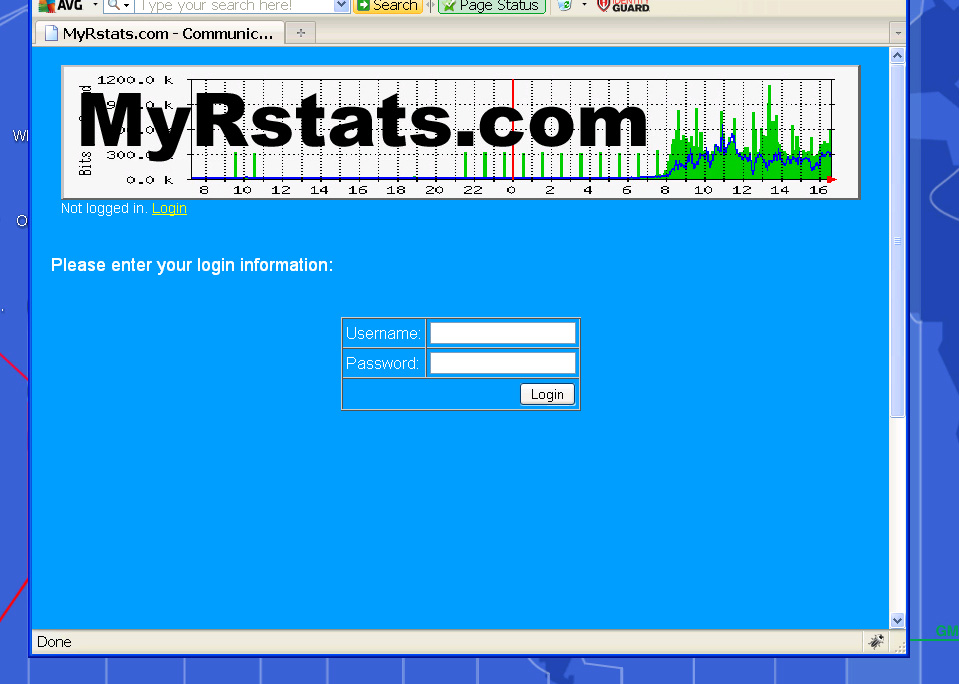
Task: Click the AVG Search button
Action: [388, 6]
